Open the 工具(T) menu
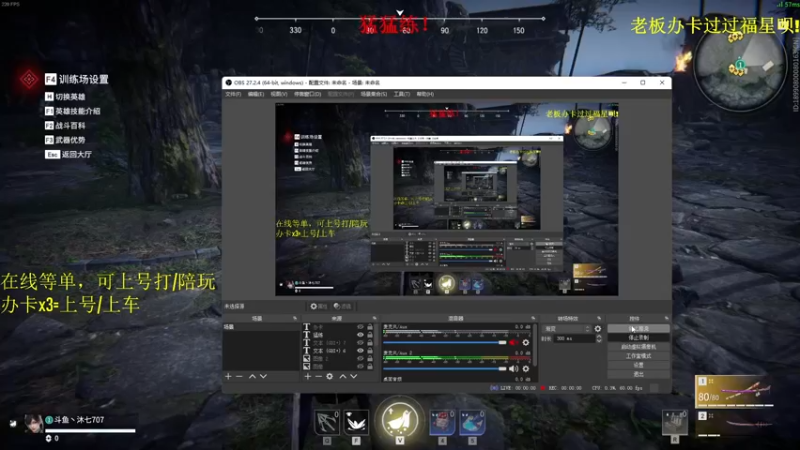The height and width of the screenshot is (450, 800). coord(402,94)
